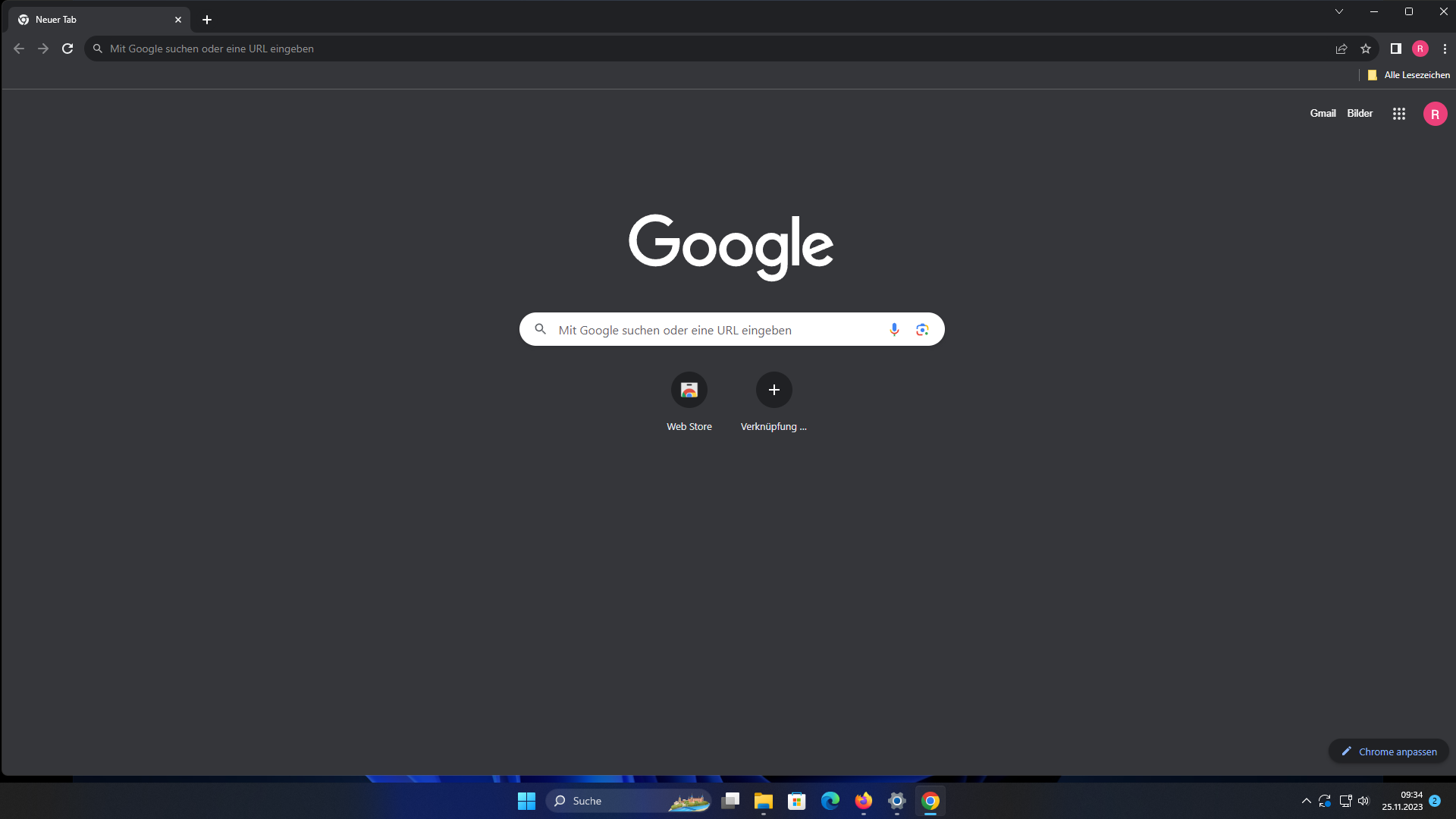Open the Web Store shortcut
The height and width of the screenshot is (819, 1456).
pyautogui.click(x=689, y=390)
